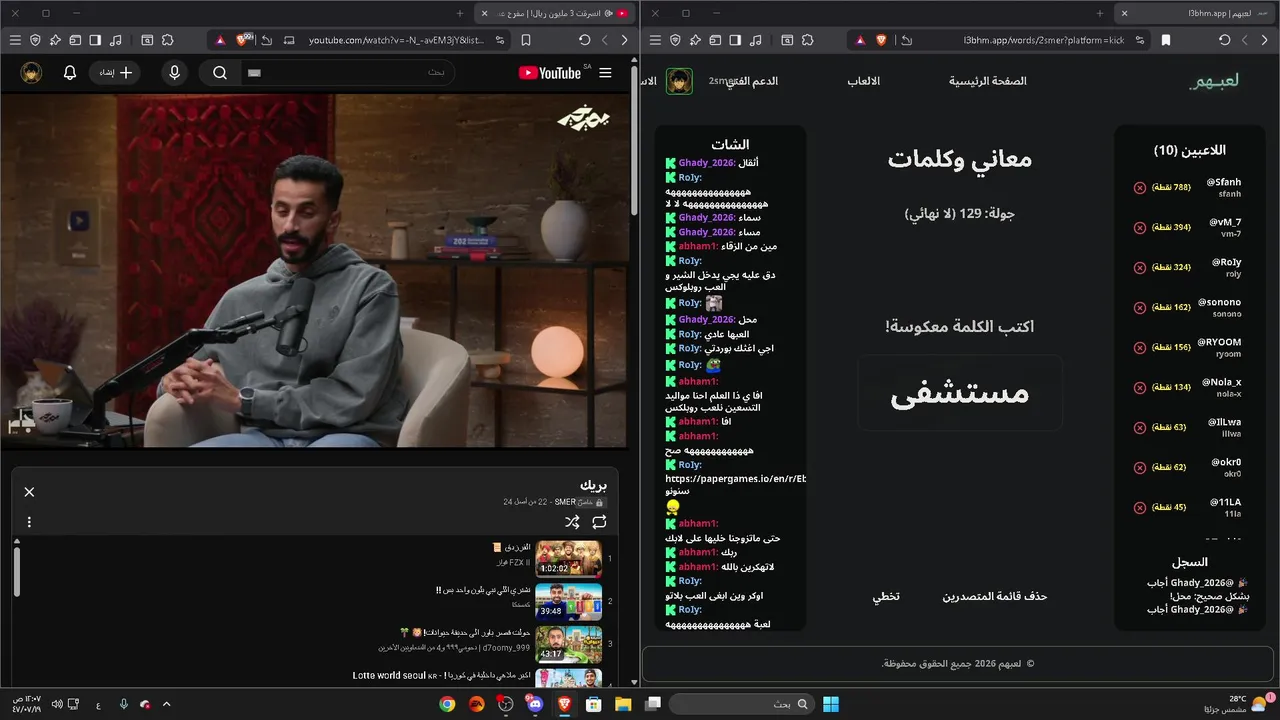Click YouTube search magnifier button

[220, 73]
